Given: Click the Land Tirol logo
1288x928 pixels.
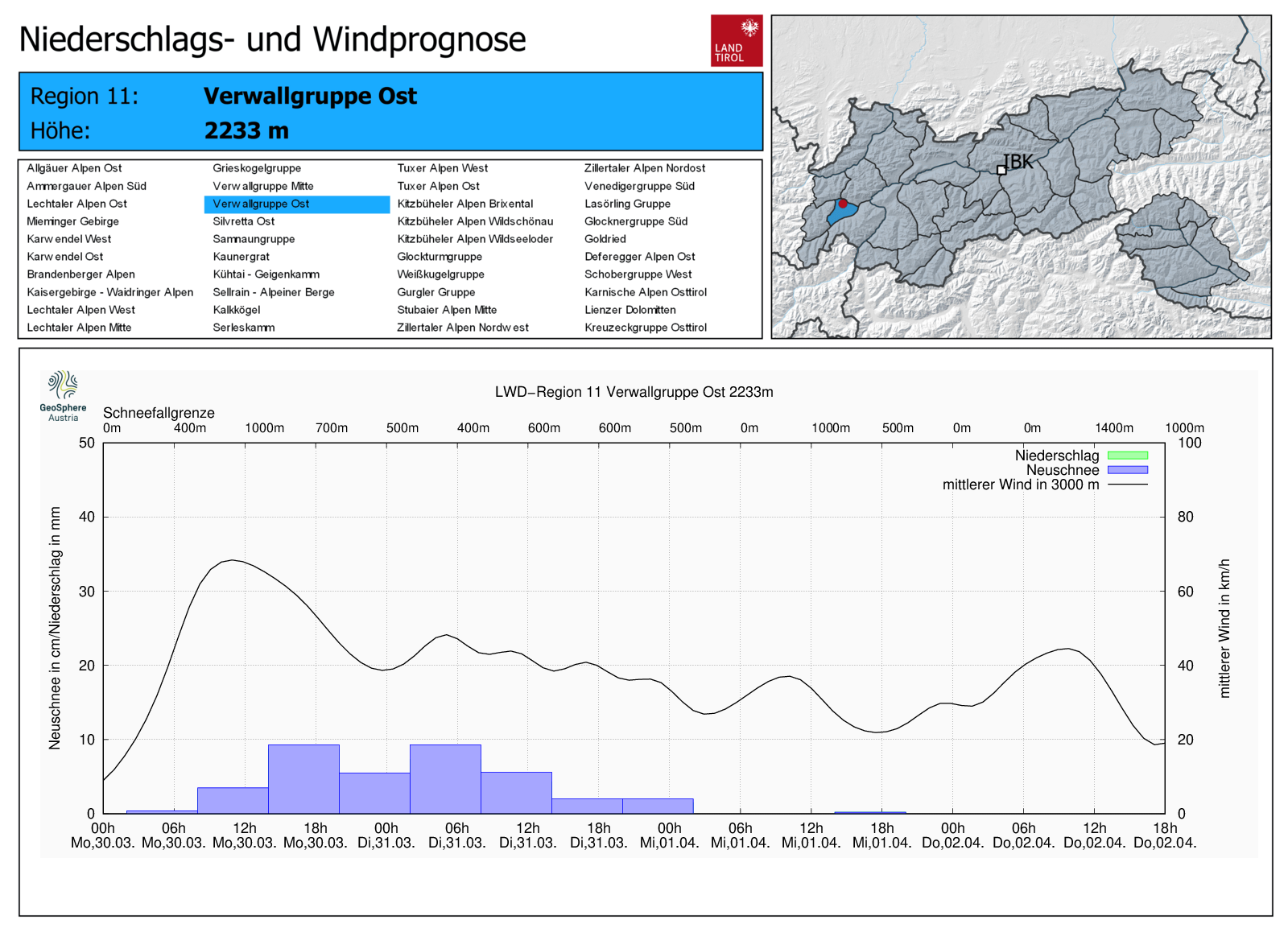Looking at the screenshot, I should [x=736, y=40].
